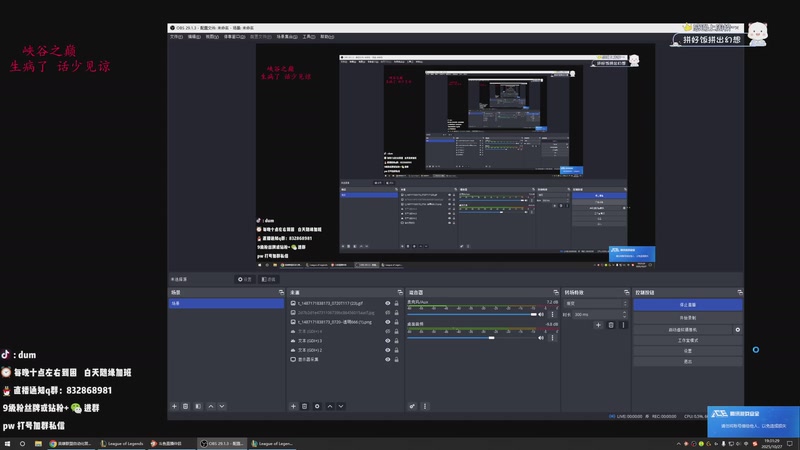Toggle lock on the png image source
The width and height of the screenshot is (800, 450).
[x=396, y=322]
